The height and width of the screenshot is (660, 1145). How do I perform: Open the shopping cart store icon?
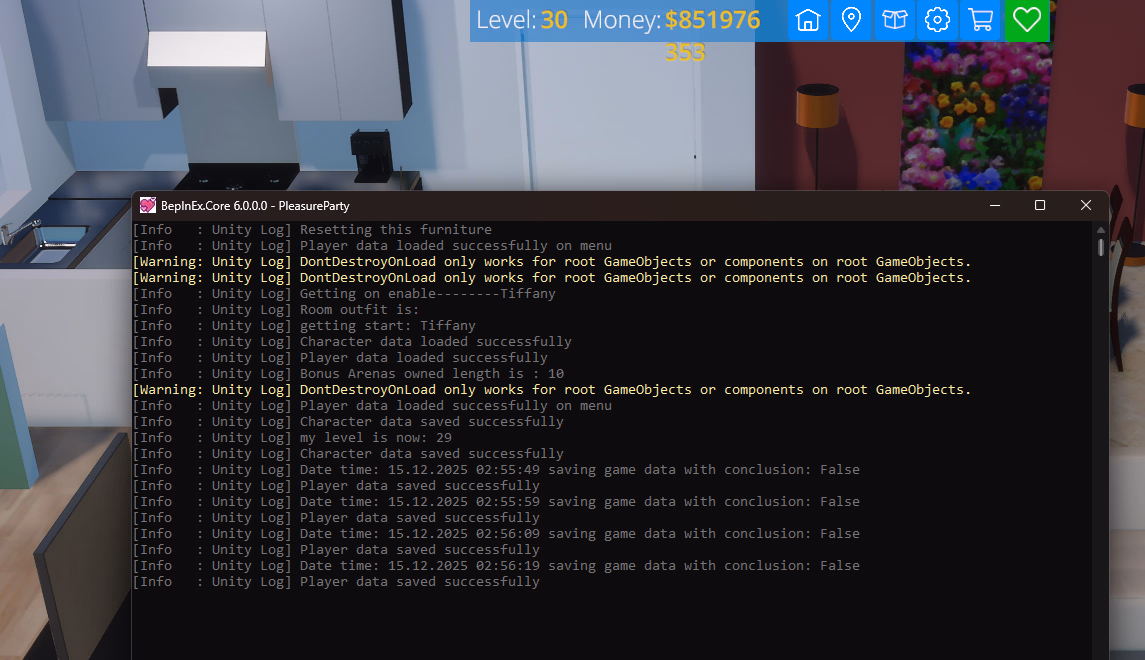(x=980, y=20)
